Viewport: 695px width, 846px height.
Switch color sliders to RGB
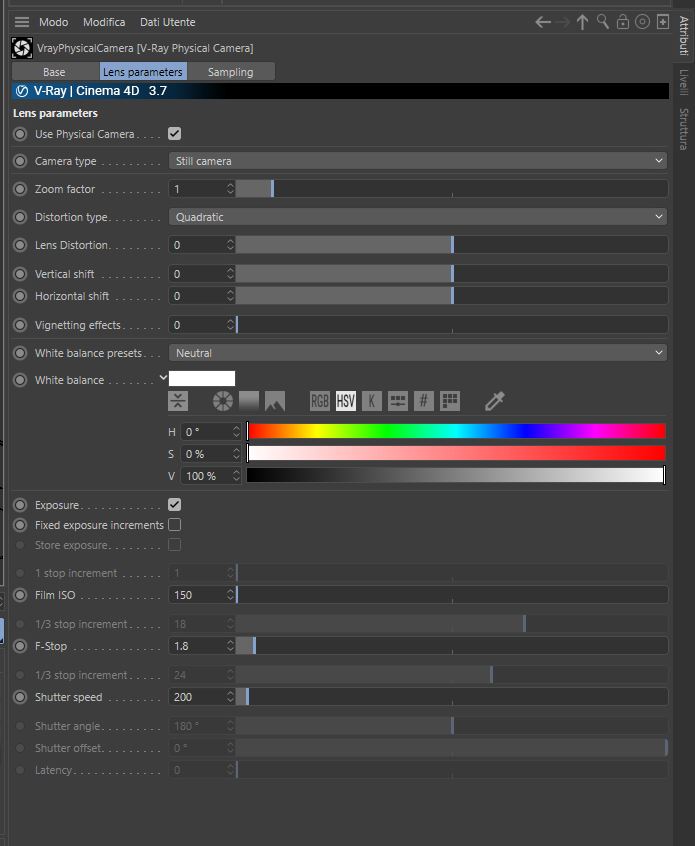click(x=319, y=401)
